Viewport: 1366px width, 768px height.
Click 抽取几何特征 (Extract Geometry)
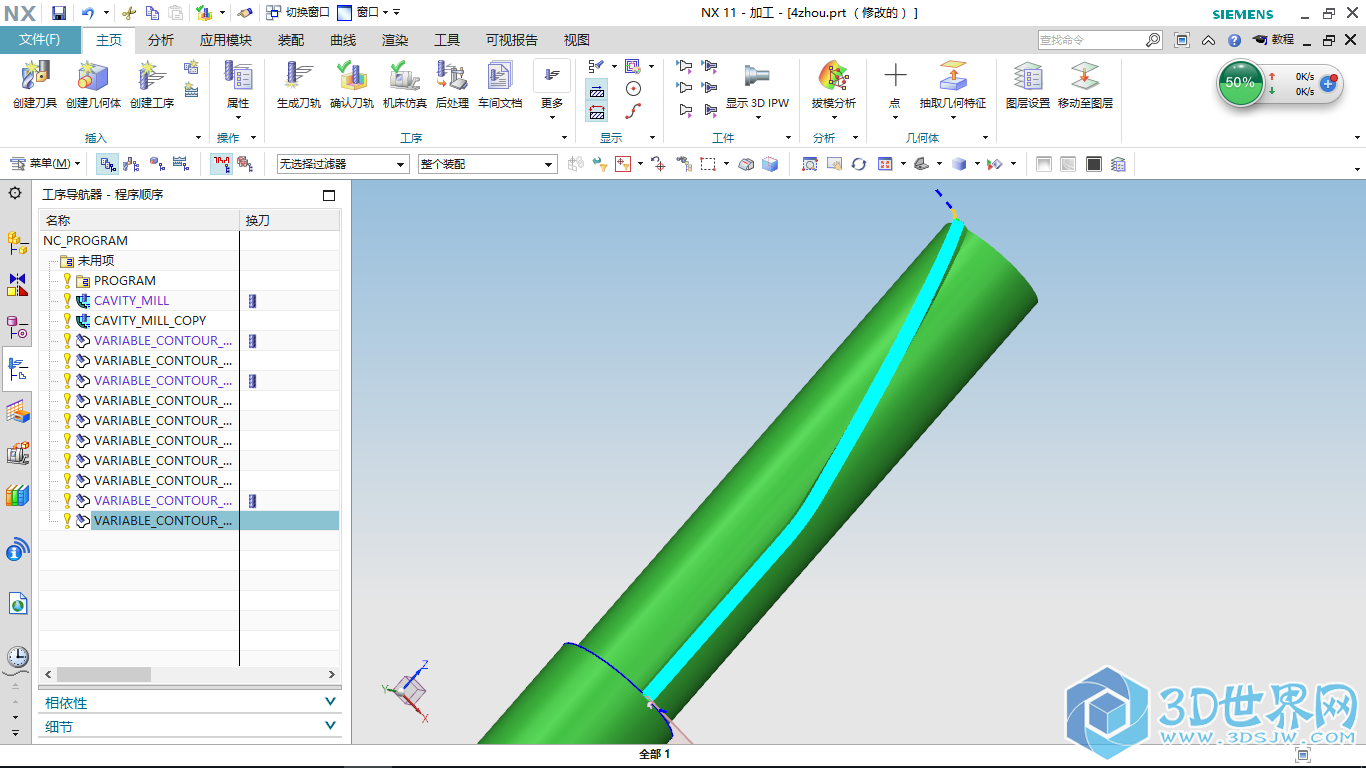[x=952, y=84]
